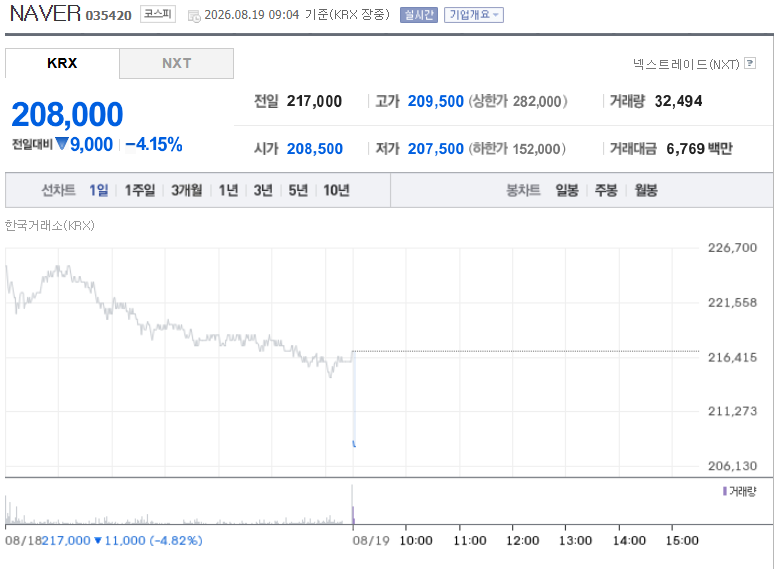Toggle the 실시간 real-time button
The width and height of the screenshot is (774, 569).
click(419, 15)
